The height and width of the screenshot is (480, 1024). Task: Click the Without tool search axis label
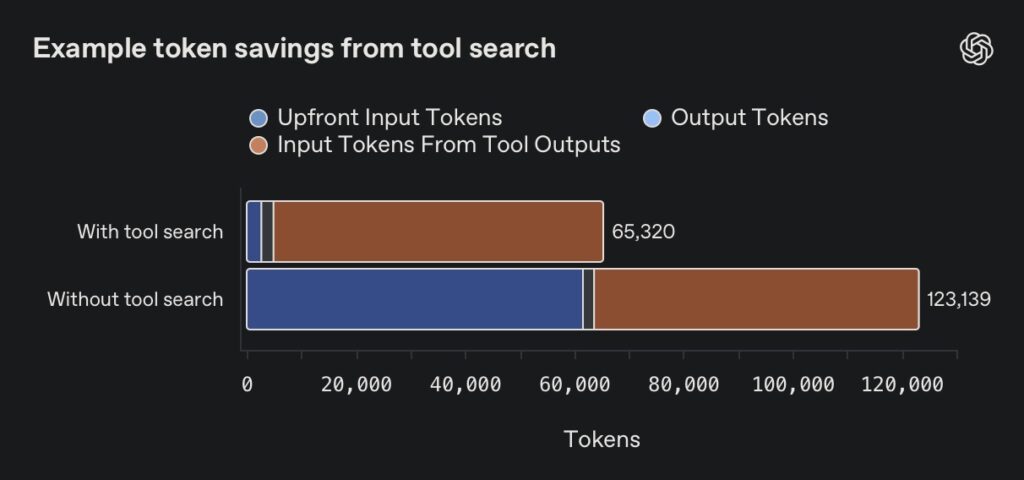coord(135,299)
